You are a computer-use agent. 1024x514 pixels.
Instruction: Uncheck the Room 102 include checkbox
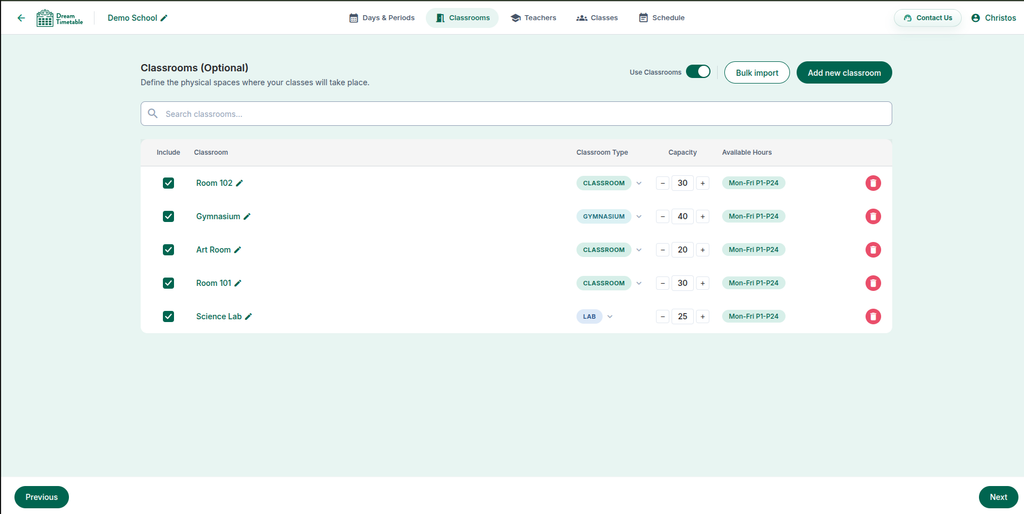[x=168, y=184]
